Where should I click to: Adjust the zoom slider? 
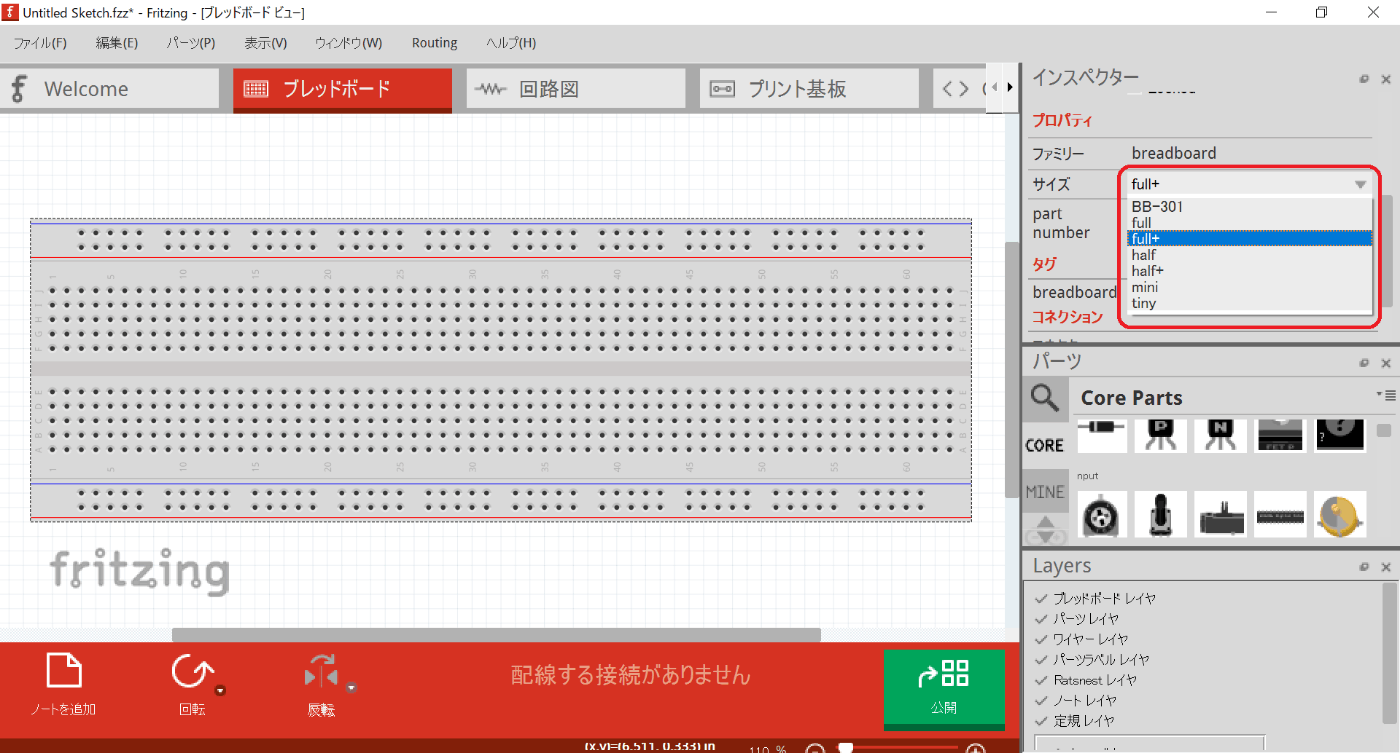coord(845,748)
